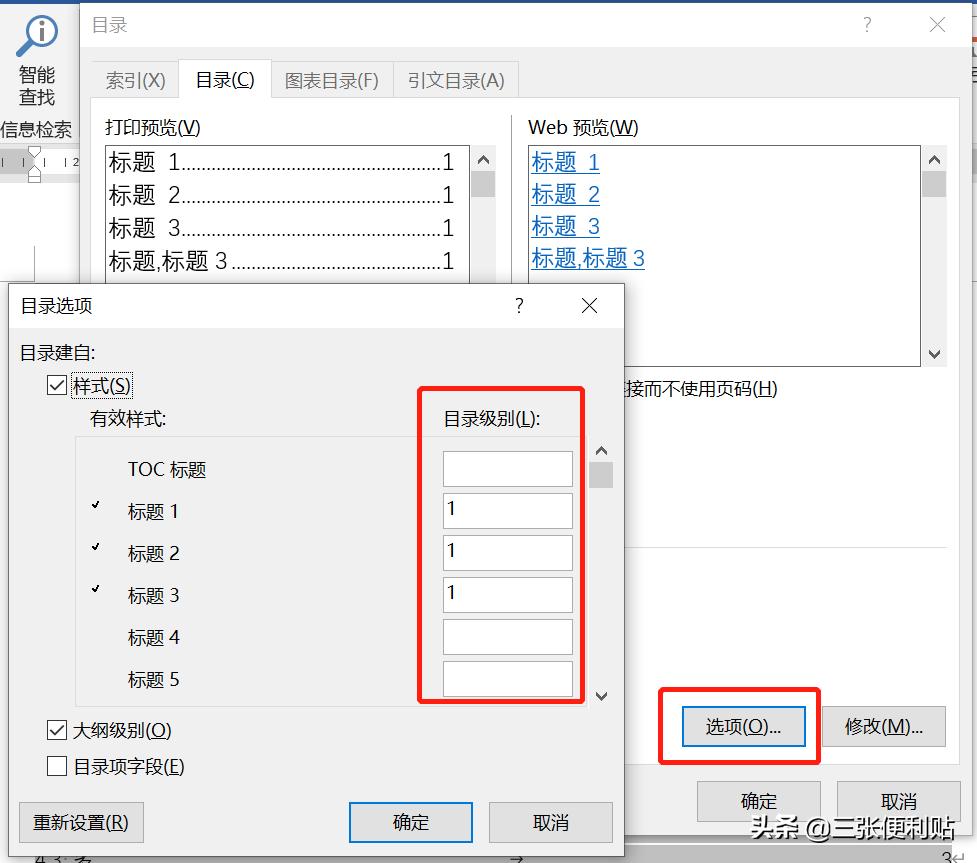Uncheck the 样式(S) checkbox
Screen dimensions: 977x863
click(x=57, y=384)
